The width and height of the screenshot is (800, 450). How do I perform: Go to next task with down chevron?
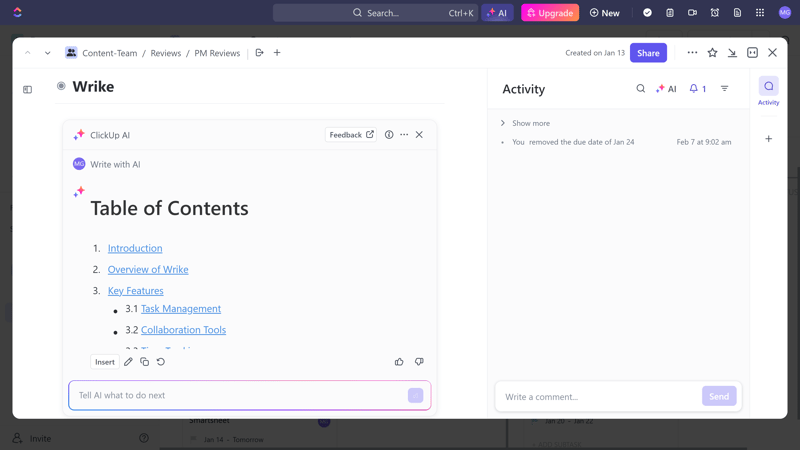click(x=47, y=53)
